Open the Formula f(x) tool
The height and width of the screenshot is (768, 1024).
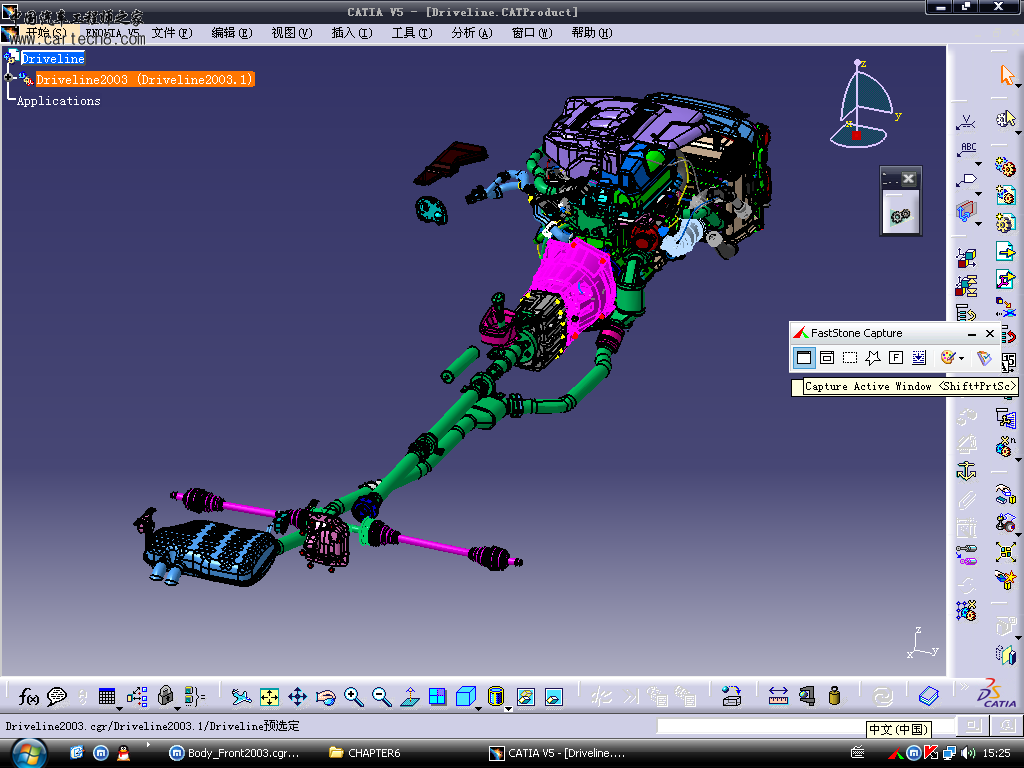point(28,697)
